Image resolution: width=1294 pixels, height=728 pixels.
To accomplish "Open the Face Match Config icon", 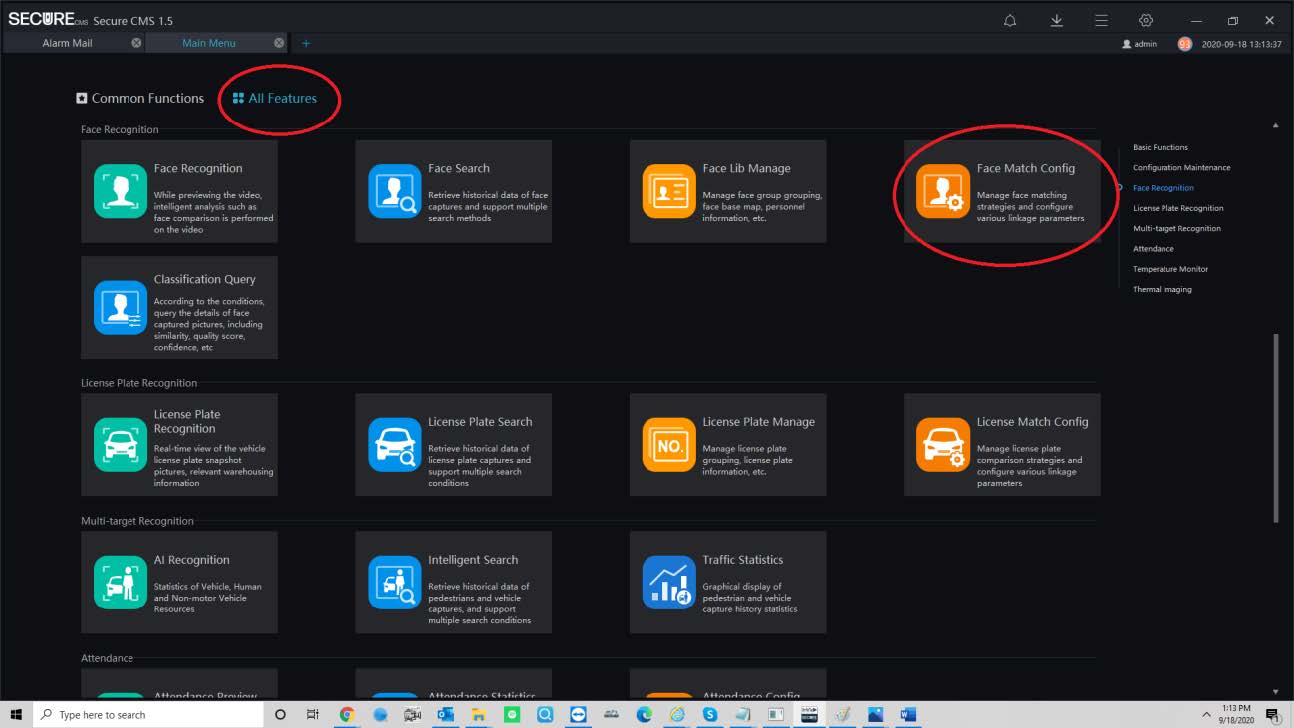I will [943, 191].
